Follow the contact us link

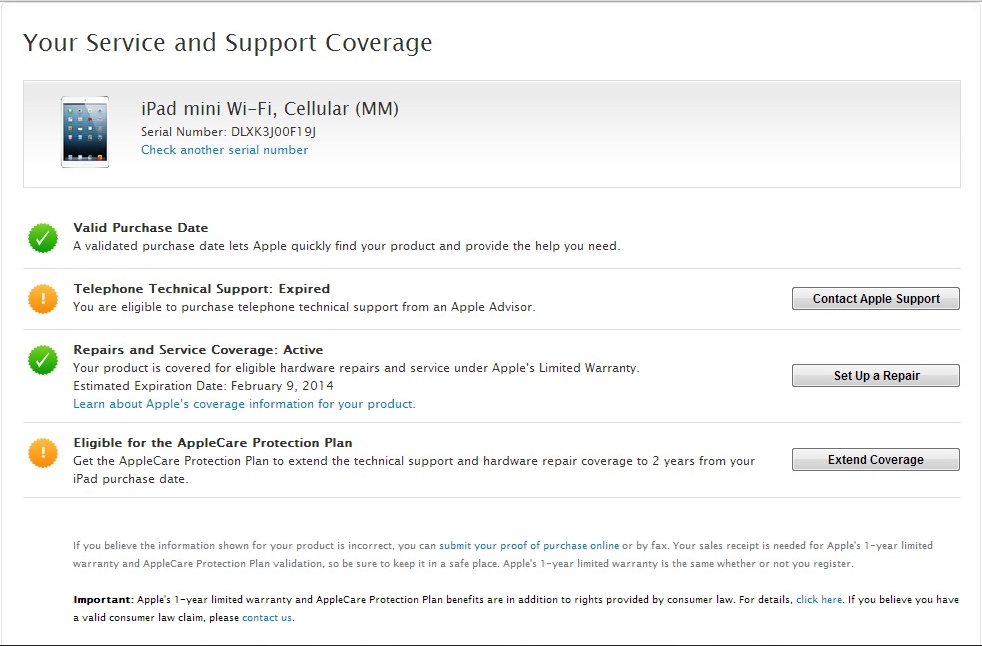[x=267, y=618]
